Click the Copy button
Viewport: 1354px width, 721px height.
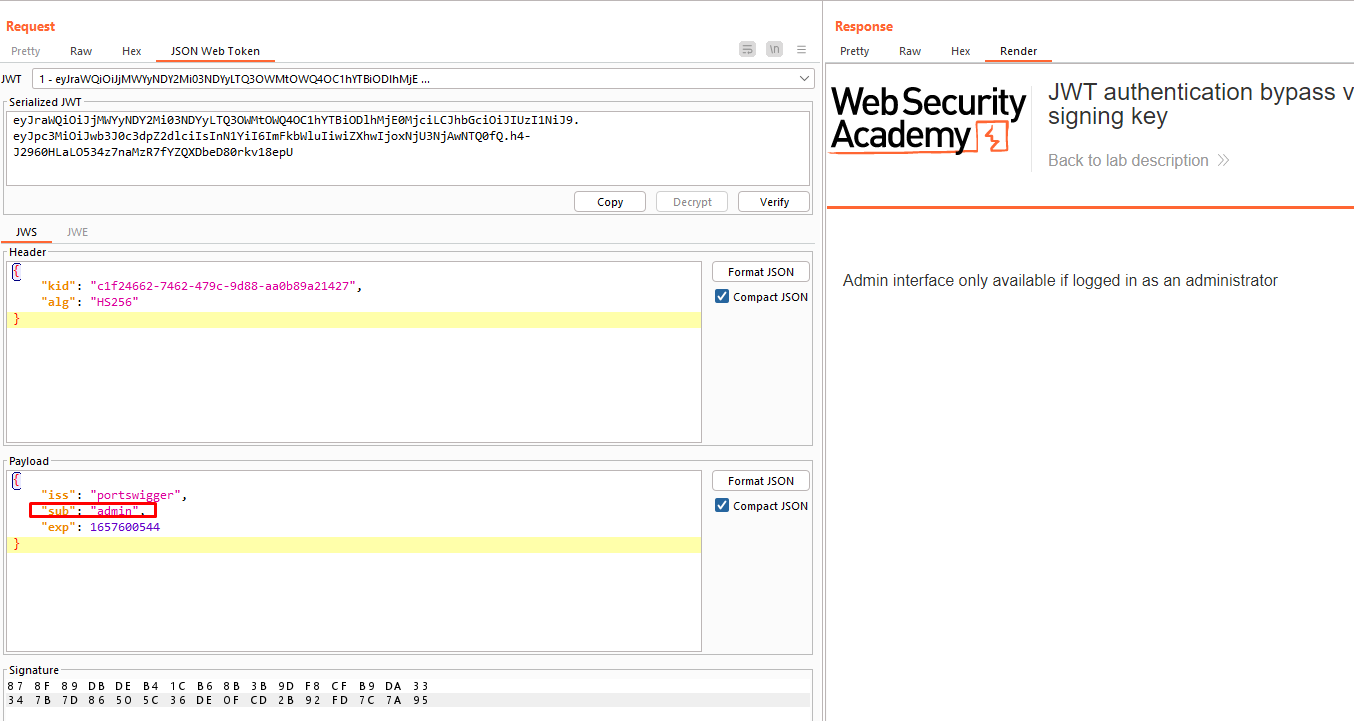point(610,202)
